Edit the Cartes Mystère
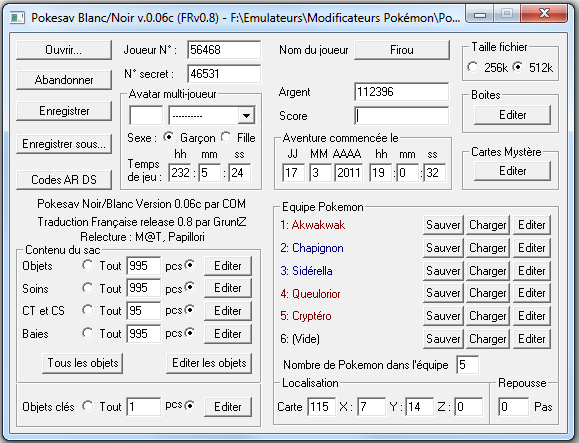The image size is (579, 443). (512, 171)
